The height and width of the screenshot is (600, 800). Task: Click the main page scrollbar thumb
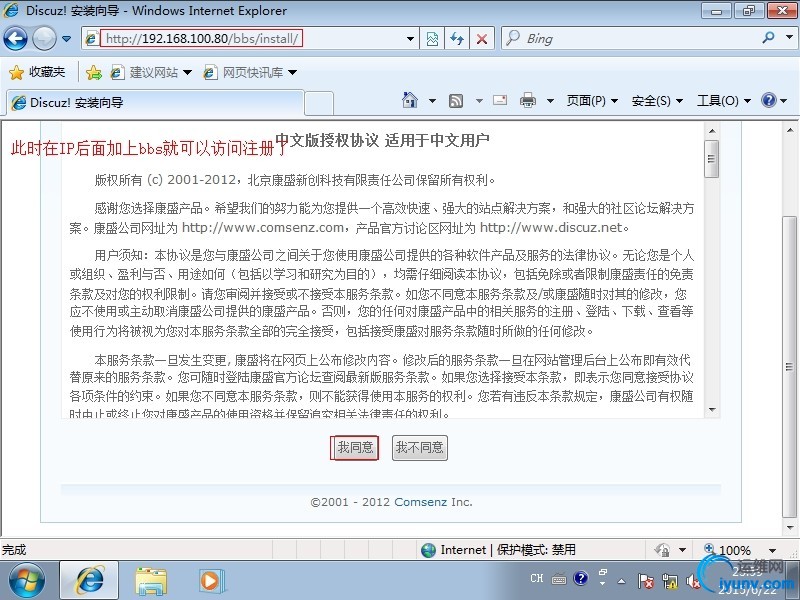click(790, 366)
